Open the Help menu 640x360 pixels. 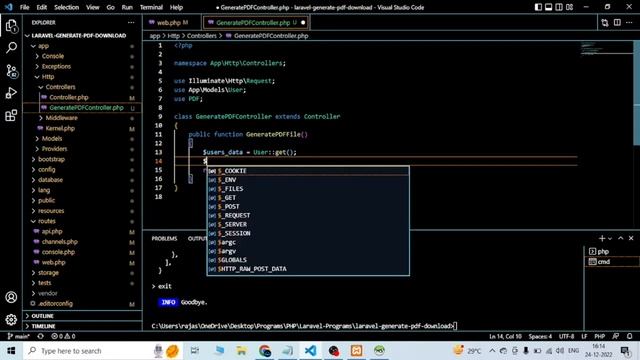176,7
